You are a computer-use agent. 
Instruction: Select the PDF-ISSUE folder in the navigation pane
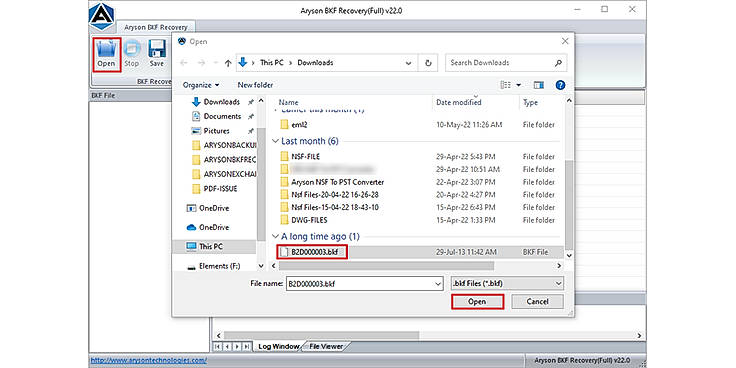click(215, 189)
